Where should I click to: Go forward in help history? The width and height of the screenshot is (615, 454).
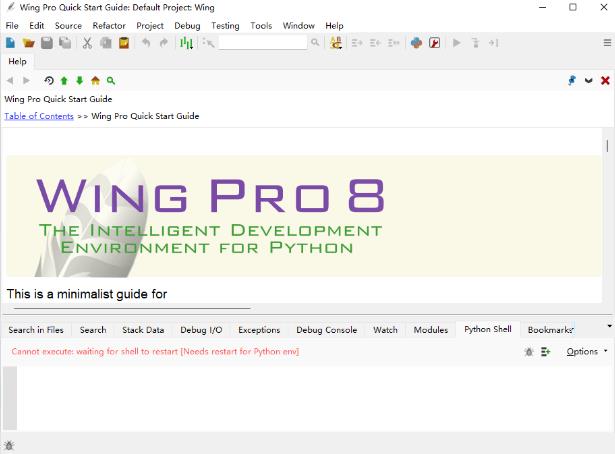tap(26, 80)
